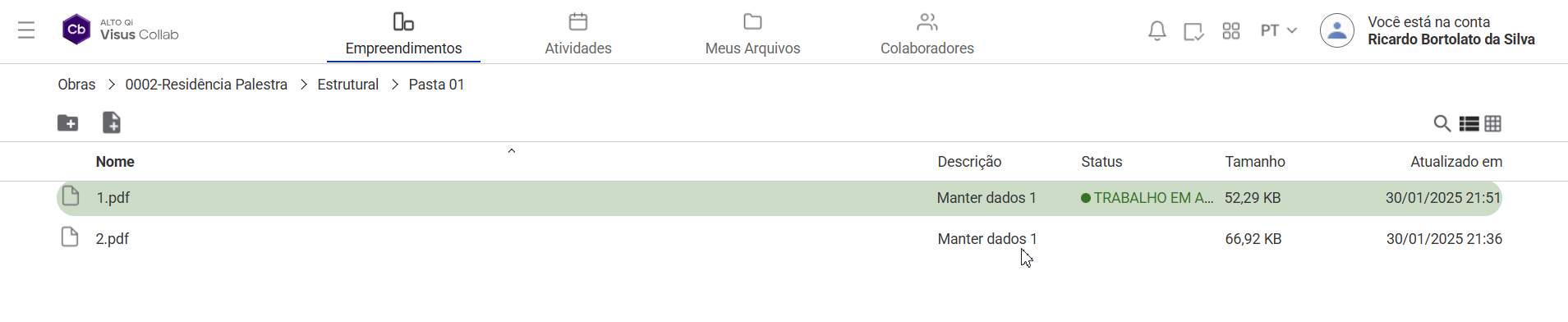The image size is (1568, 322).
Task: Open the notifications bell
Action: coord(1156,31)
